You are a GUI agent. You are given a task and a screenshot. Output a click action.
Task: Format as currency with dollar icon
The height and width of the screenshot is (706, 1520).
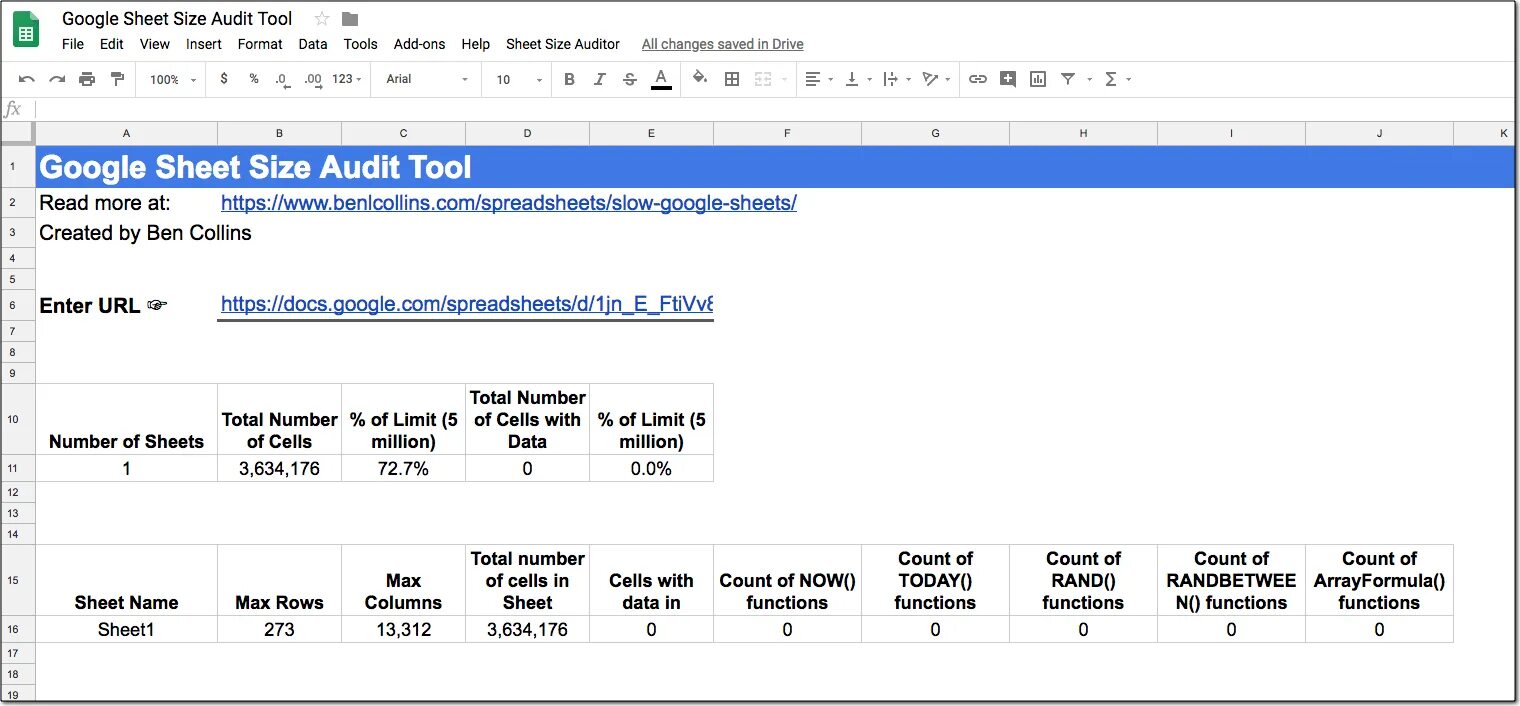pos(224,79)
